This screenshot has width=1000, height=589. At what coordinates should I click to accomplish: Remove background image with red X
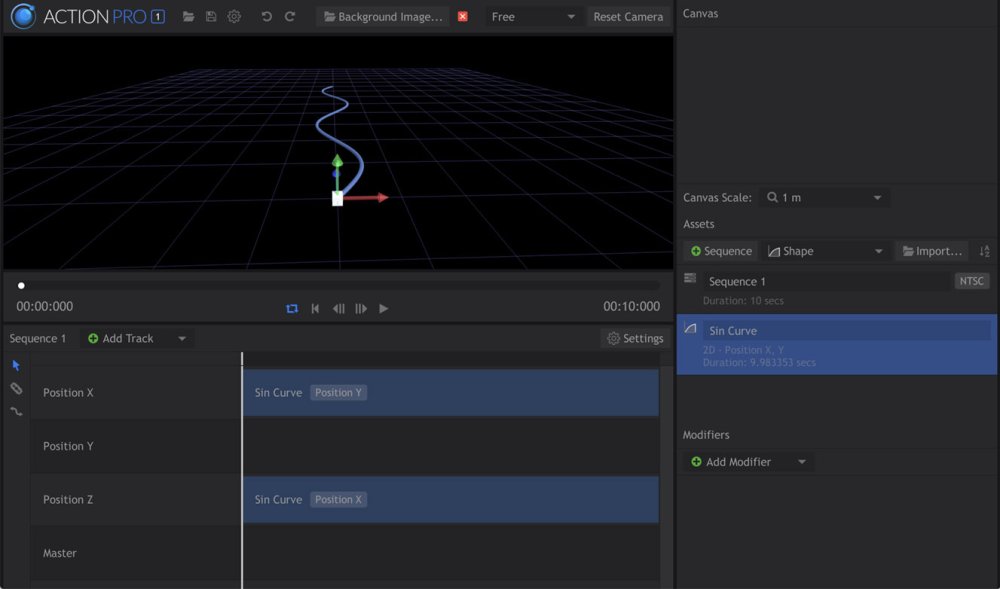coord(462,17)
